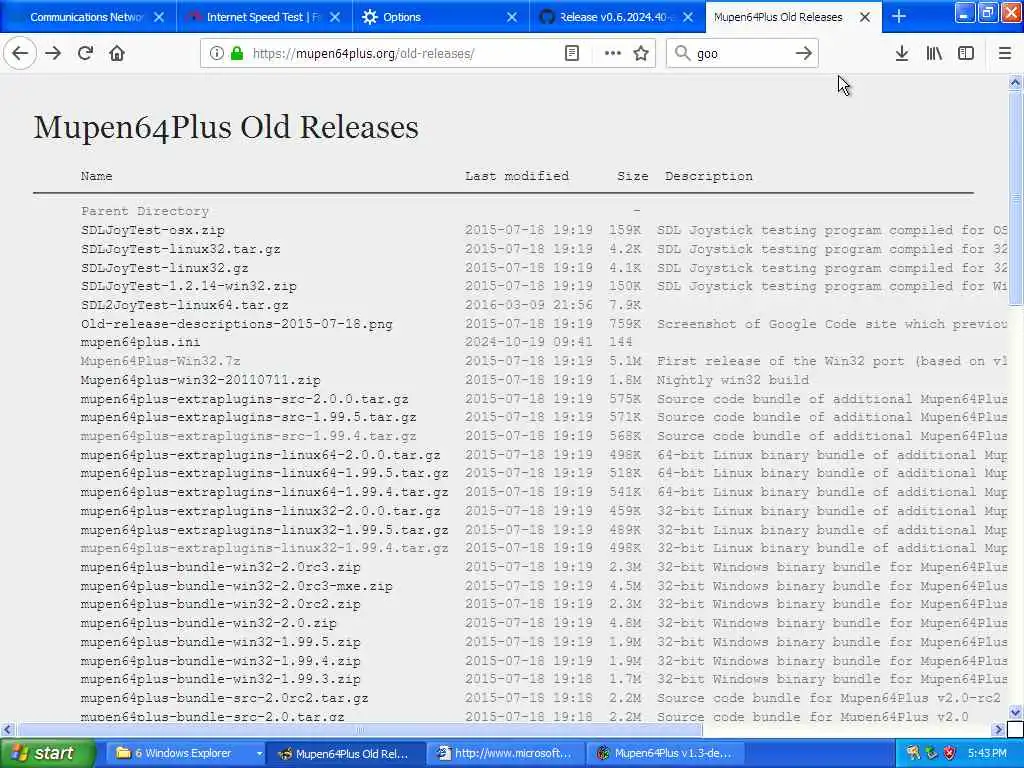Image resolution: width=1024 pixels, height=768 pixels.
Task: Open the browser home page
Action: (117, 54)
